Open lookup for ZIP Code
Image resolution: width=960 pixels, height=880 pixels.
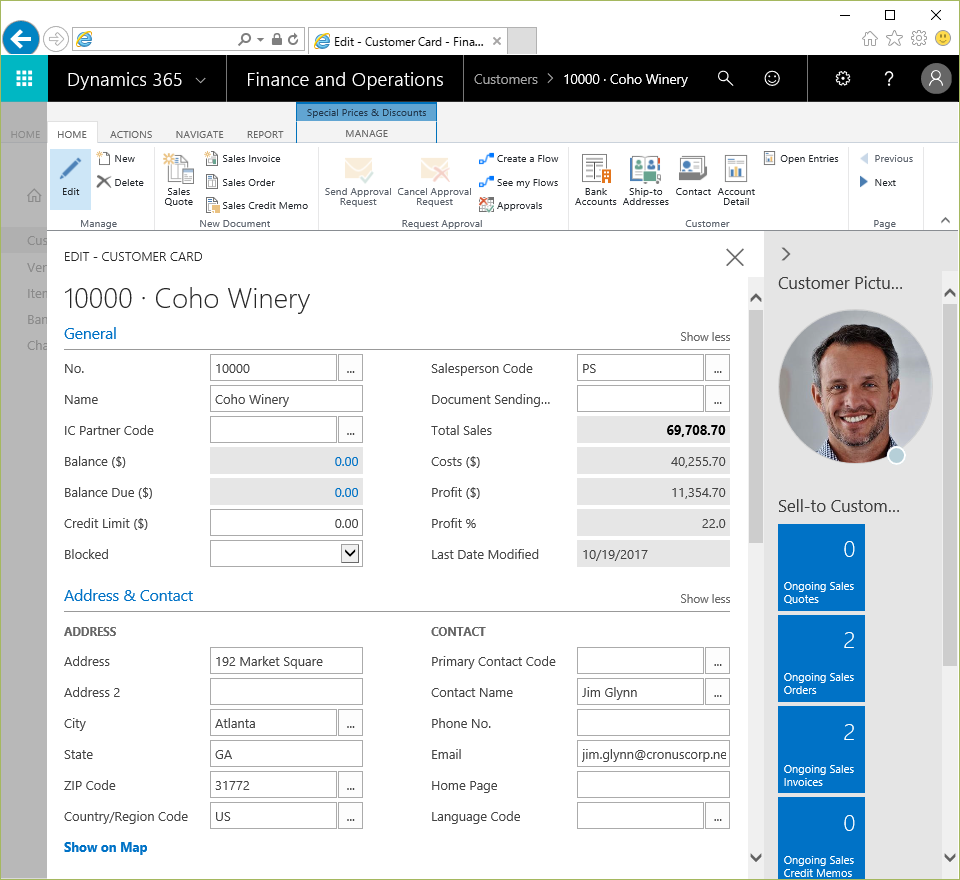click(x=350, y=785)
